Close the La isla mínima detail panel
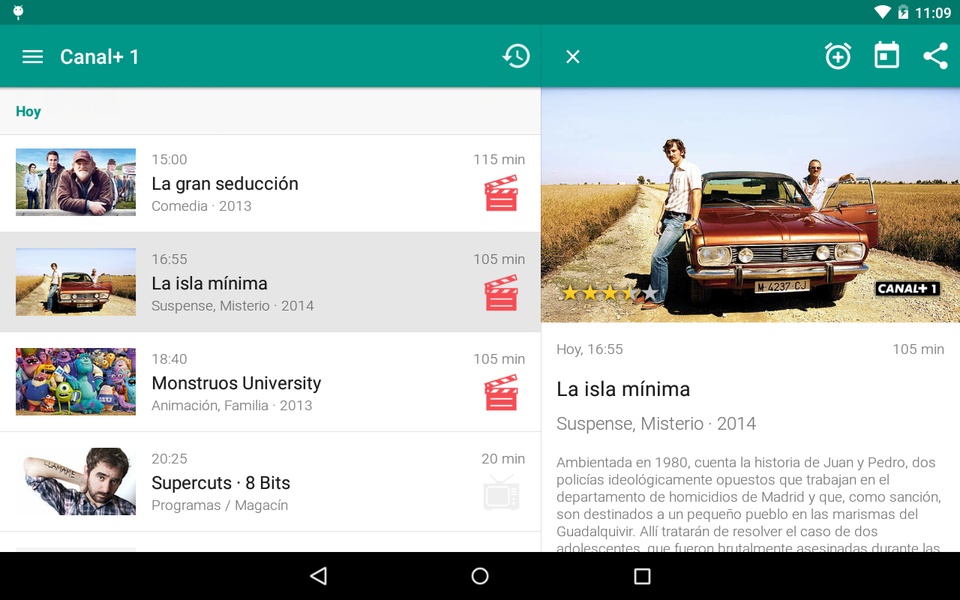960x600 pixels. pyautogui.click(x=572, y=57)
